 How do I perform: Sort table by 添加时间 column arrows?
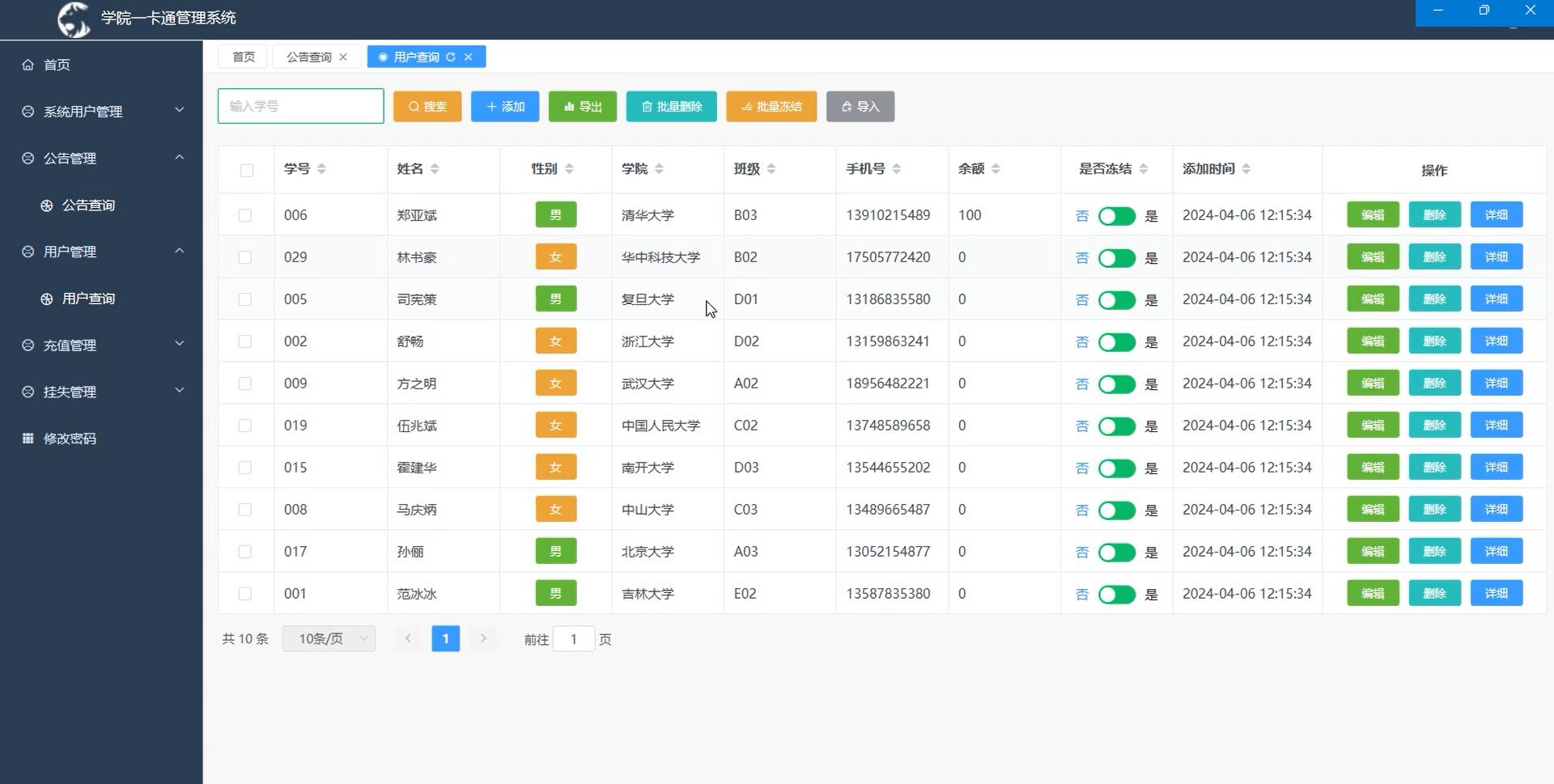pyautogui.click(x=1246, y=168)
